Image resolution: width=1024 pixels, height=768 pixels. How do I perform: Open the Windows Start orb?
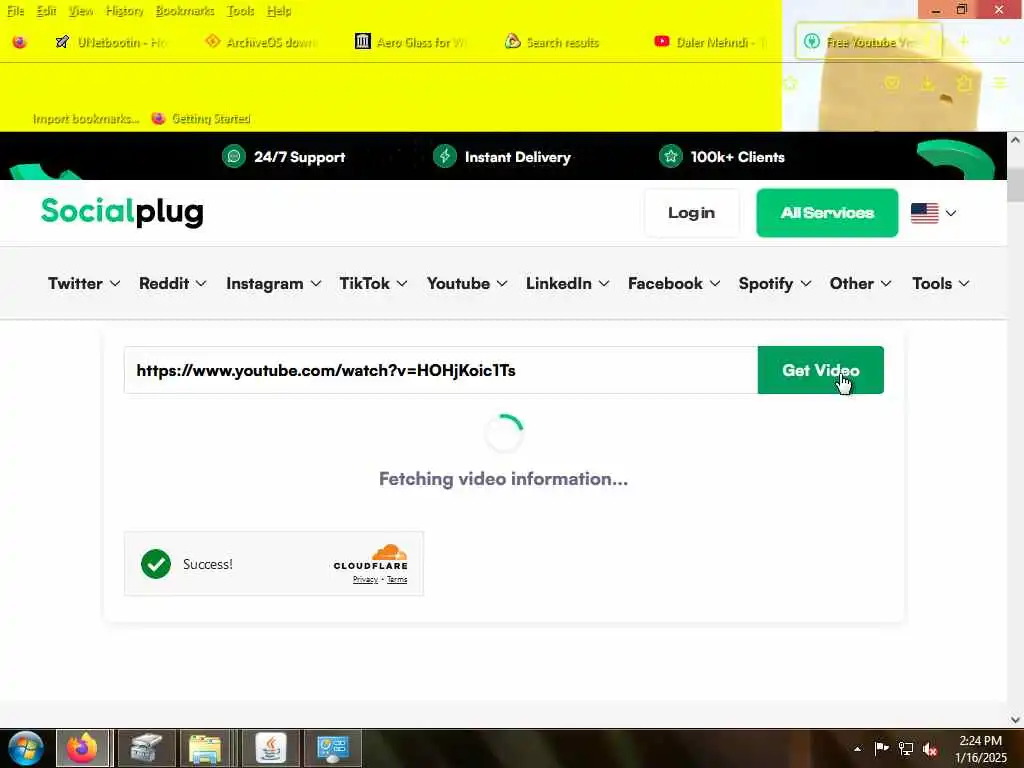26,748
